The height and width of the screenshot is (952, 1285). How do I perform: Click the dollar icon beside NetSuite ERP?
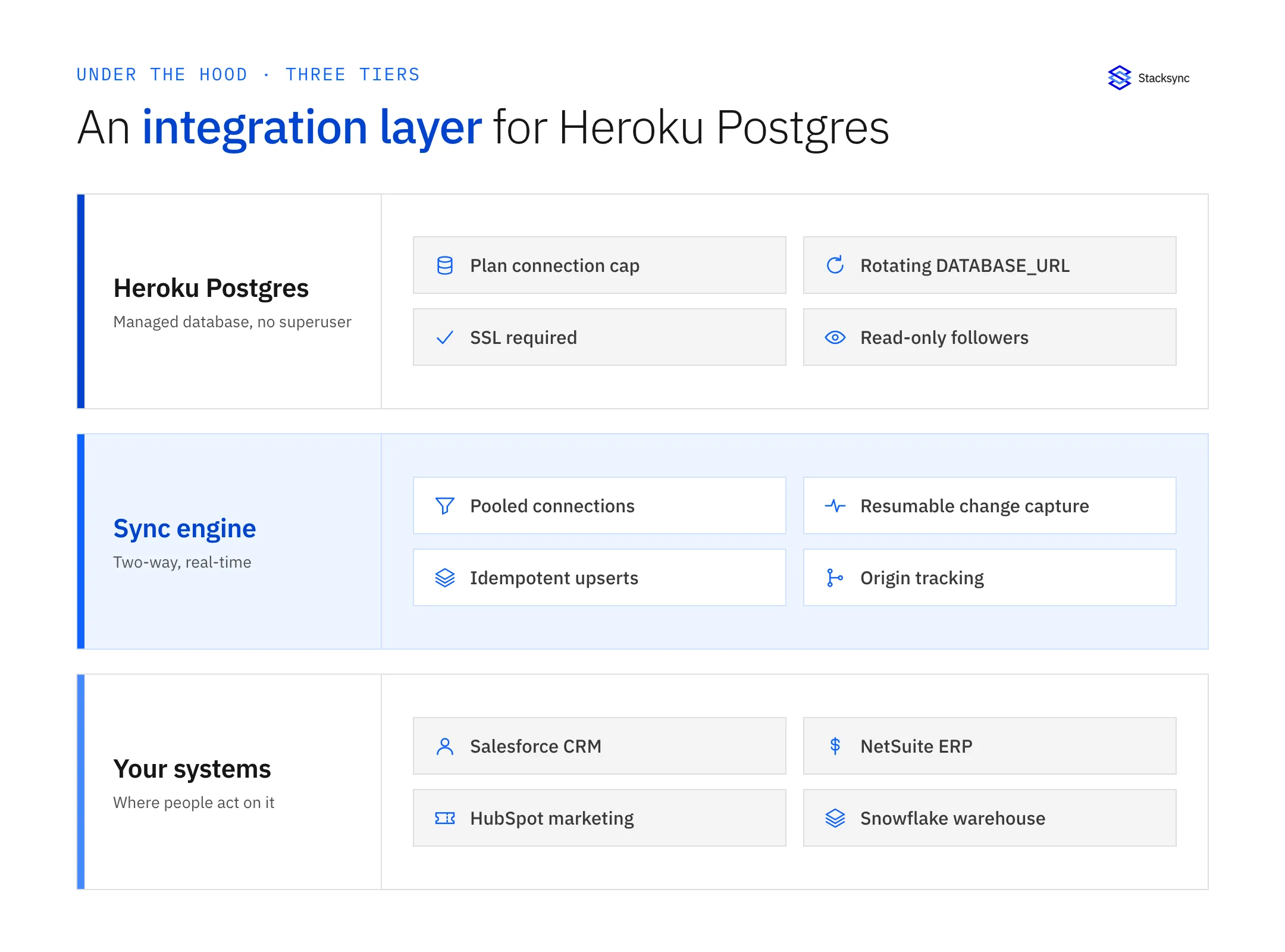835,746
